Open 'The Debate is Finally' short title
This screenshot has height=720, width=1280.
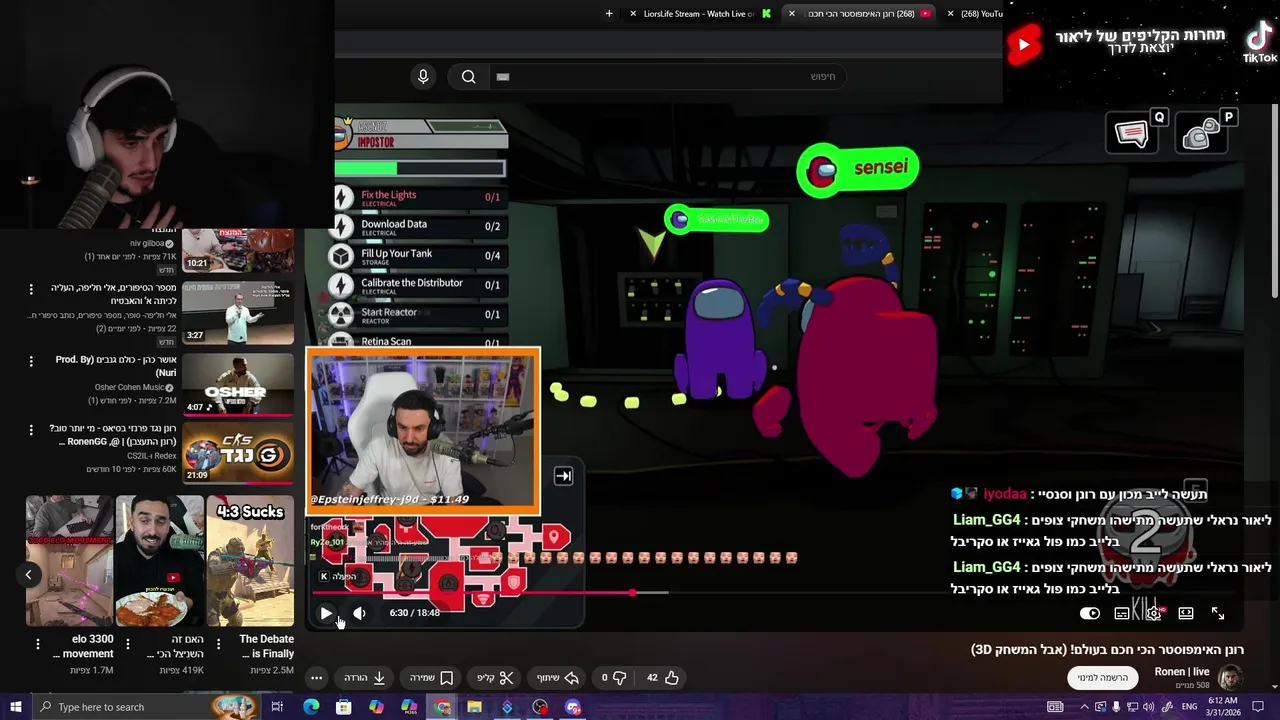click(x=267, y=646)
